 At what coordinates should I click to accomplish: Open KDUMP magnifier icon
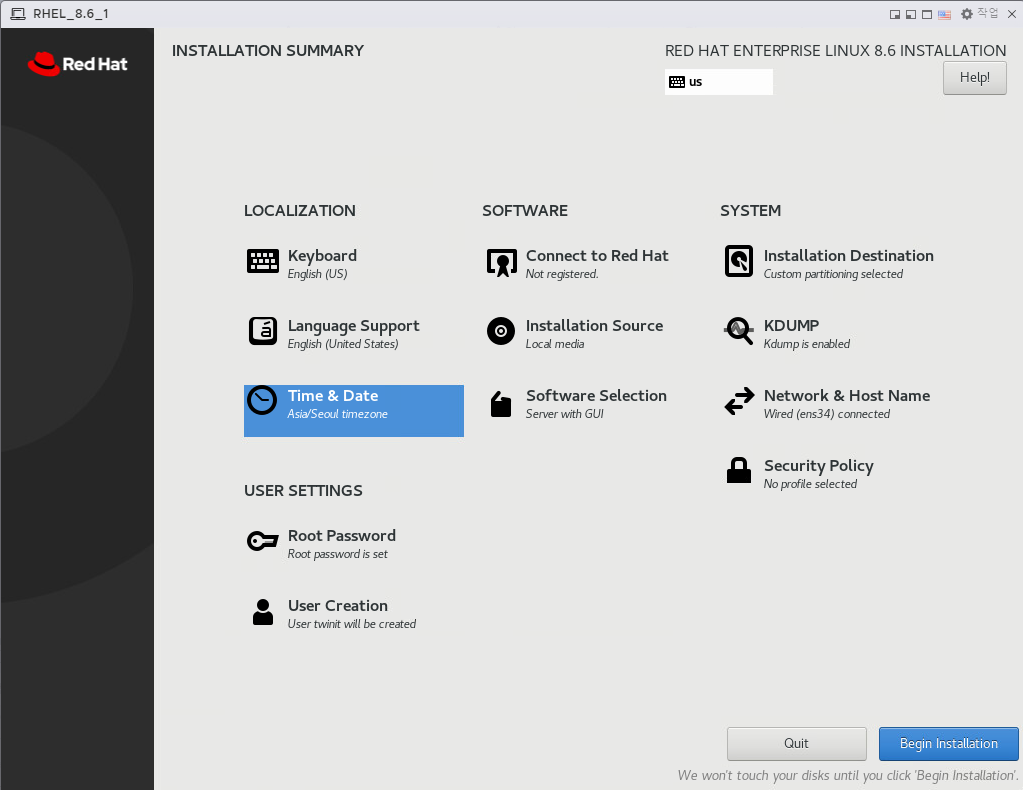point(739,331)
